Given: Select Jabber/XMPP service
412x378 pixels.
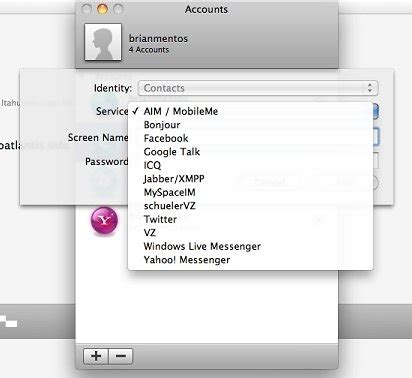Looking at the screenshot, I should coord(250,179).
